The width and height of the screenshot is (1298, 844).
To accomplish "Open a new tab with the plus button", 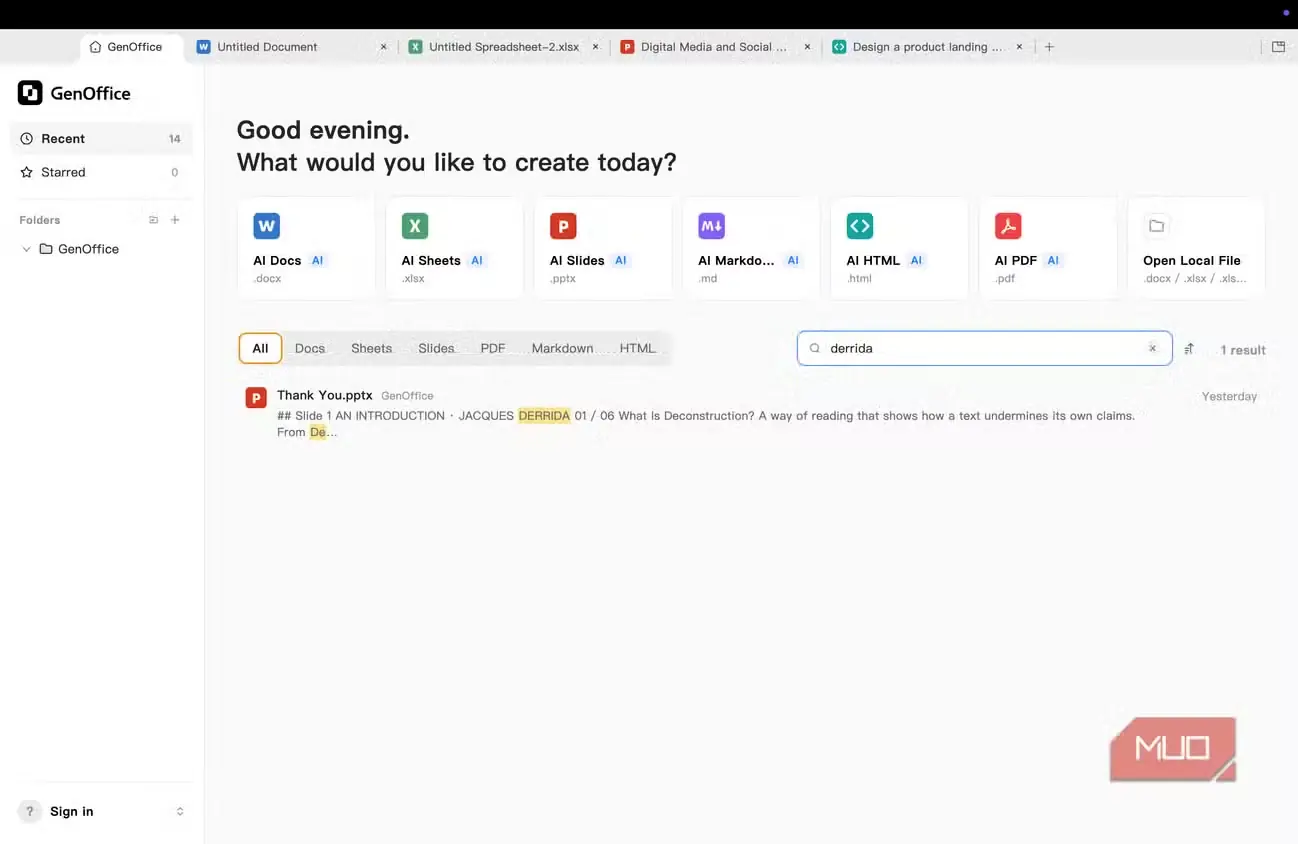I will 1049,47.
